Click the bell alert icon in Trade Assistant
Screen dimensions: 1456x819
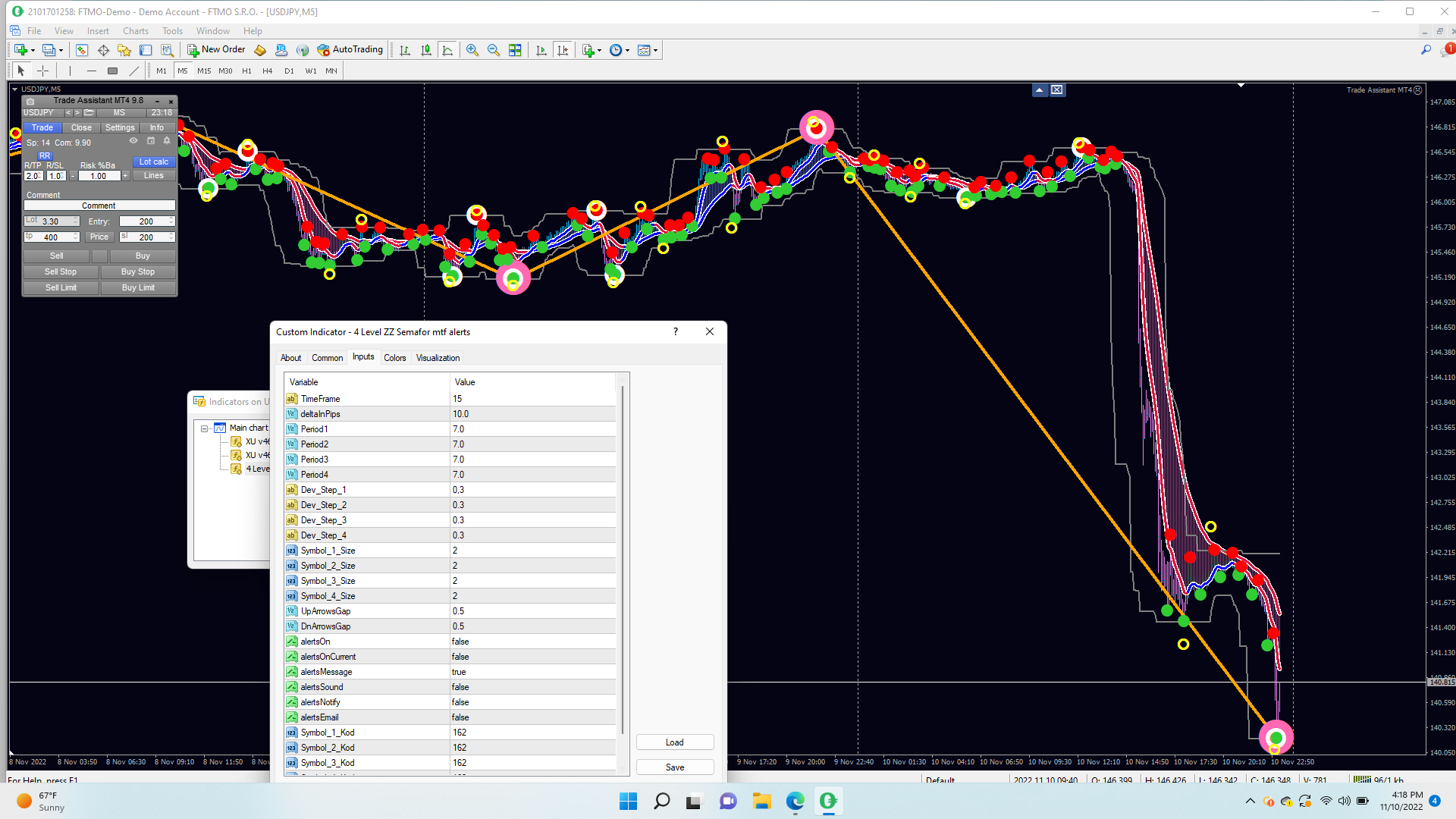pyautogui.click(x=167, y=141)
